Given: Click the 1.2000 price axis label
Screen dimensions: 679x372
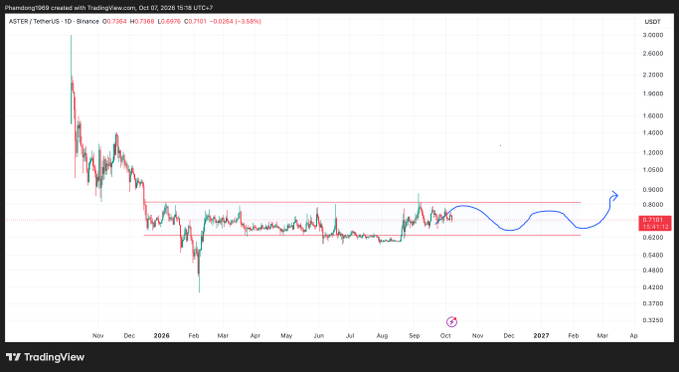Looking at the screenshot, I should [x=653, y=152].
